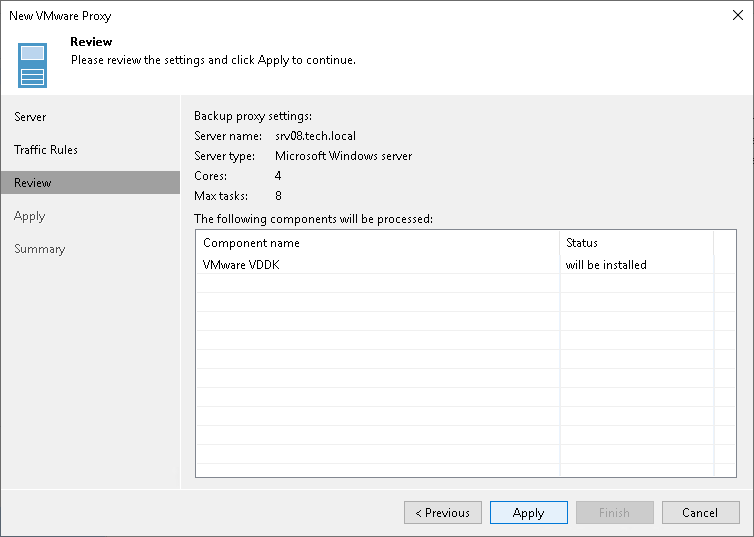Viewport: 754px width, 537px height.
Task: Click the server name srv08.tech.local
Action: click(315, 136)
